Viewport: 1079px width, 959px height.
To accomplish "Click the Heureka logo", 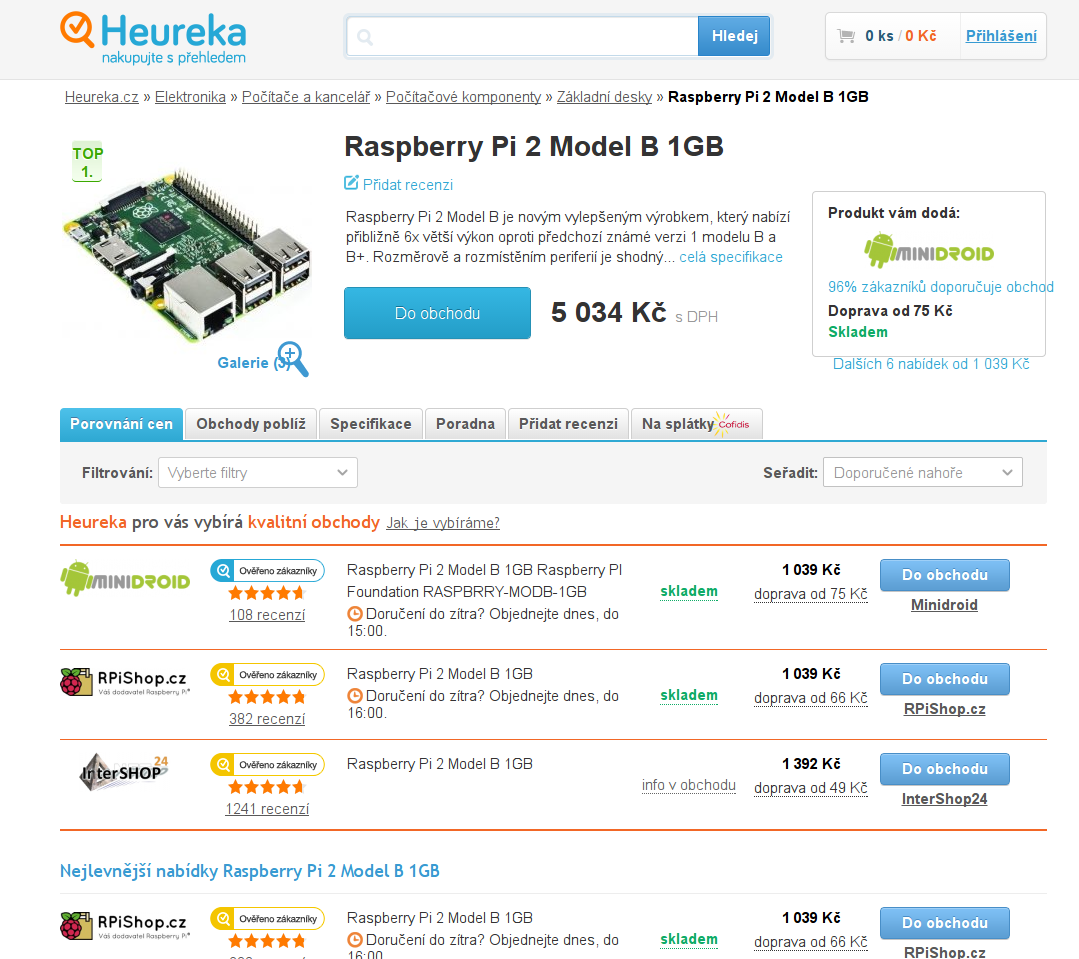I will tap(153, 39).
